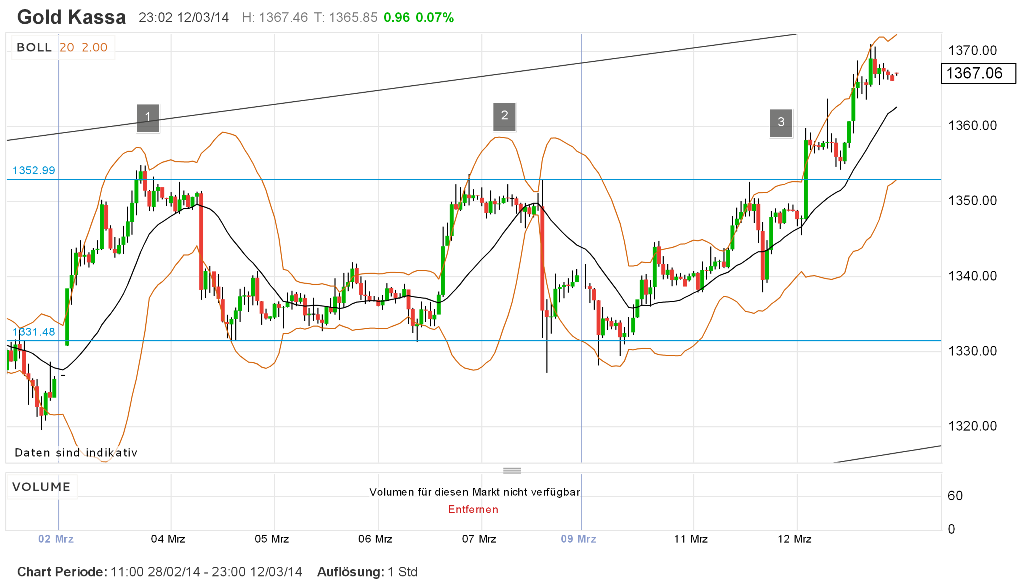Viewport: 1024px width, 585px height.
Task: Select the BOLL indicator label
Action: tap(35, 46)
